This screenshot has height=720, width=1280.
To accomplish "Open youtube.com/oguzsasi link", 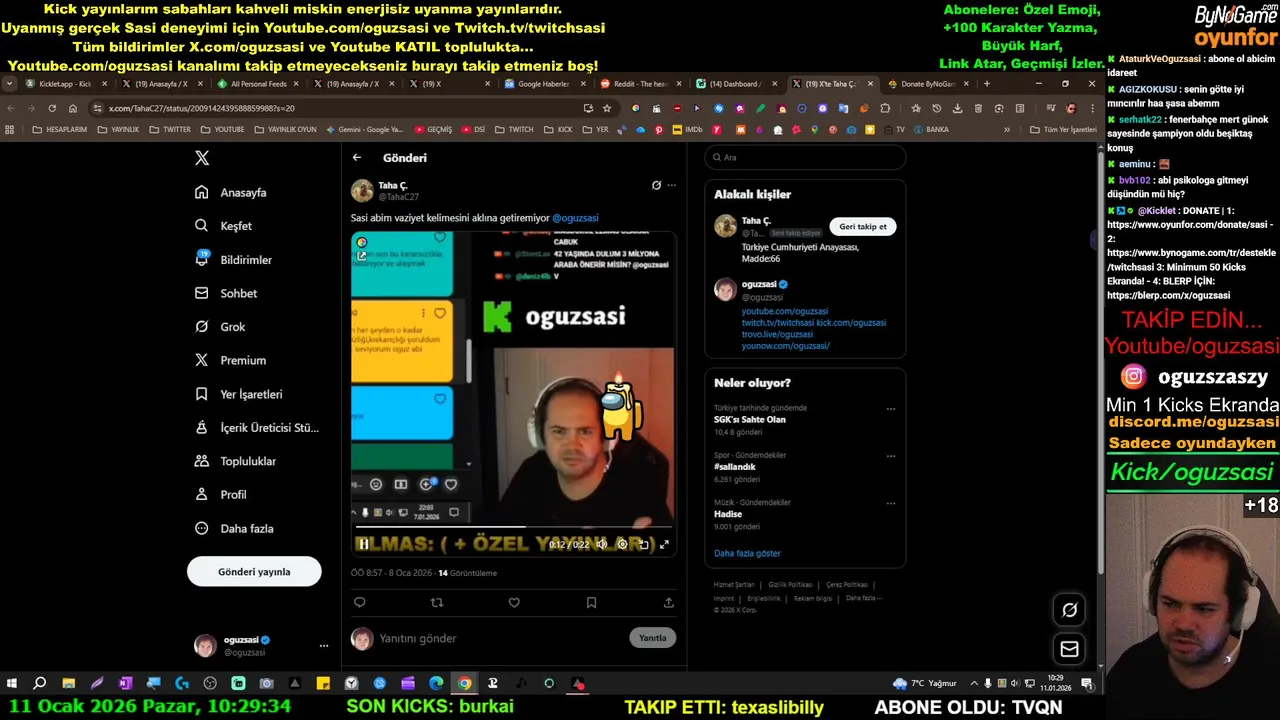I will pos(785,311).
